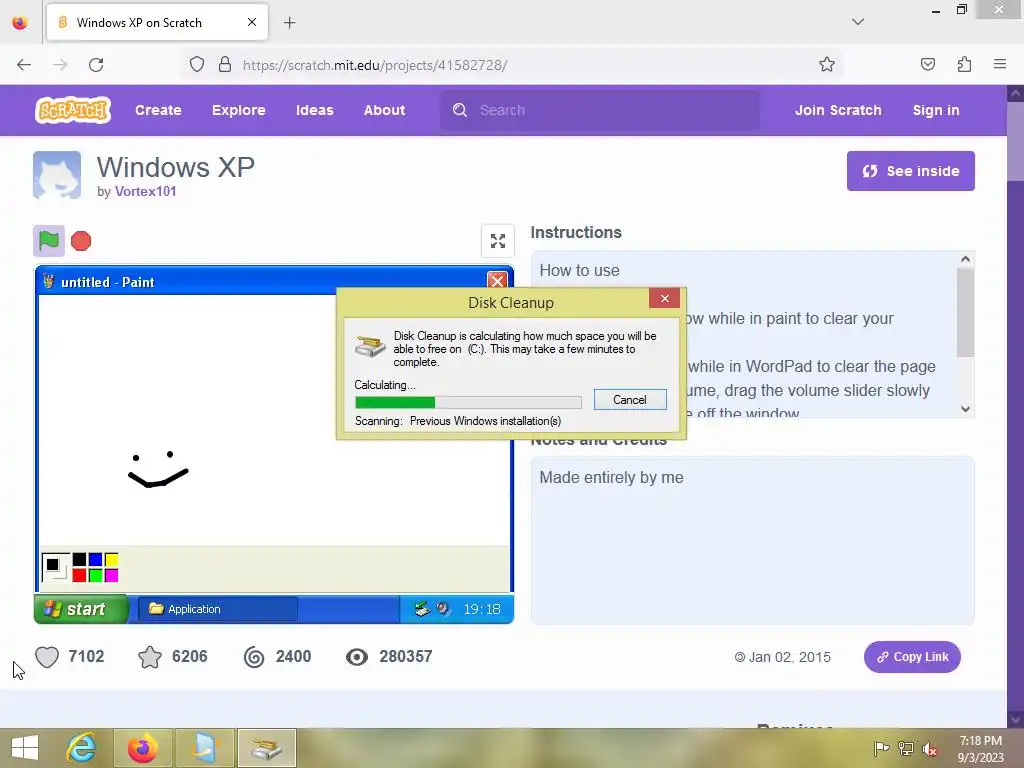This screenshot has width=1024, height=768.
Task: Open the Create menu item
Action: pyautogui.click(x=158, y=110)
